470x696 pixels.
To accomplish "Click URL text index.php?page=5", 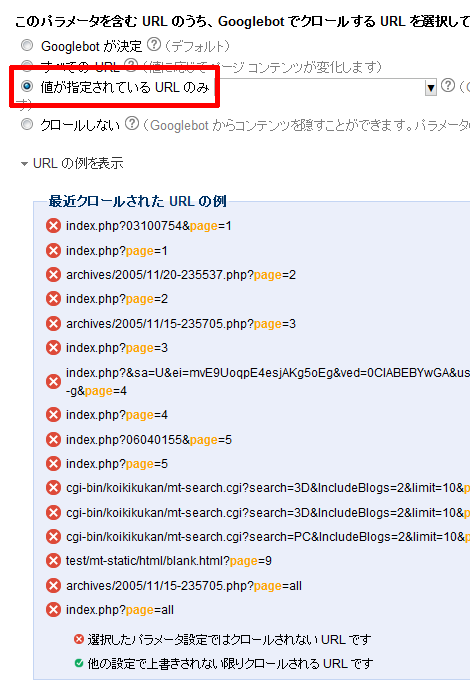I will pyautogui.click(x=117, y=464).
